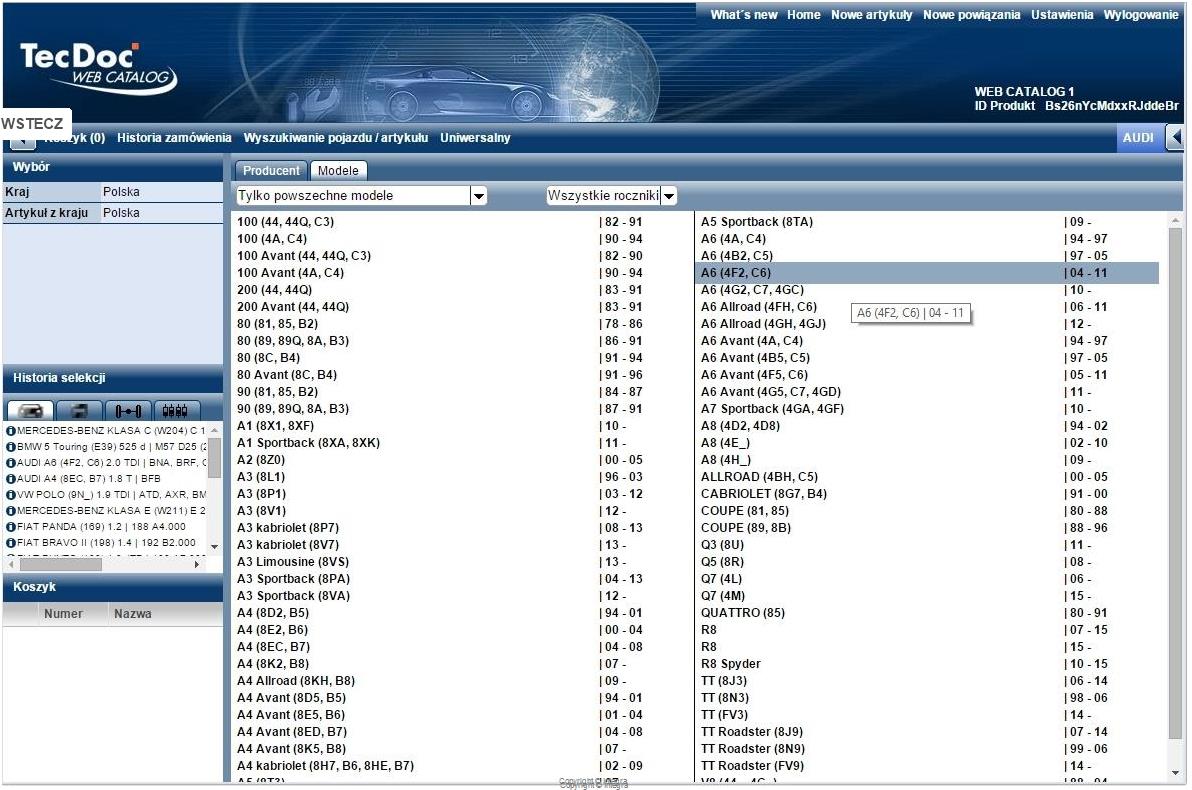This screenshot has width=1192, height=790.
Task: Open What's new menu item
Action: pyautogui.click(x=743, y=14)
